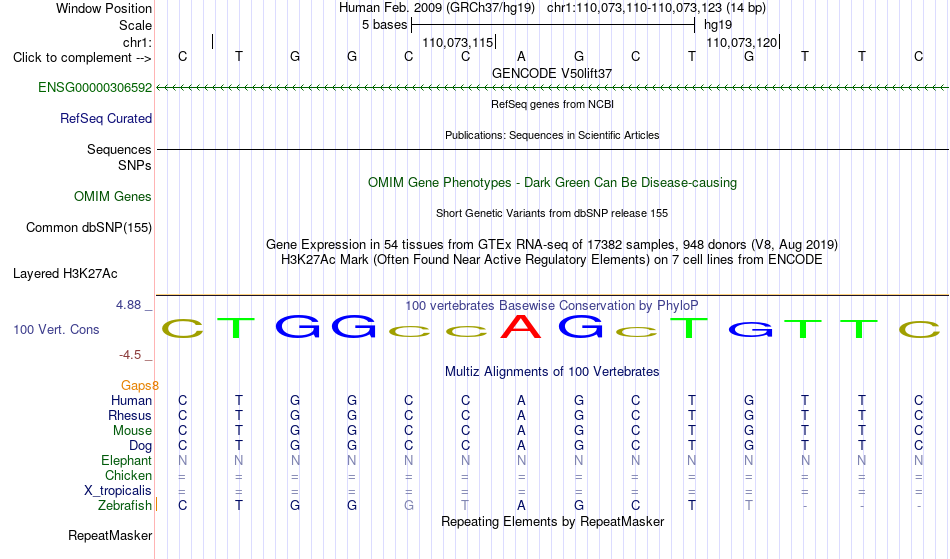Click the Mouse species row label

coord(132,431)
